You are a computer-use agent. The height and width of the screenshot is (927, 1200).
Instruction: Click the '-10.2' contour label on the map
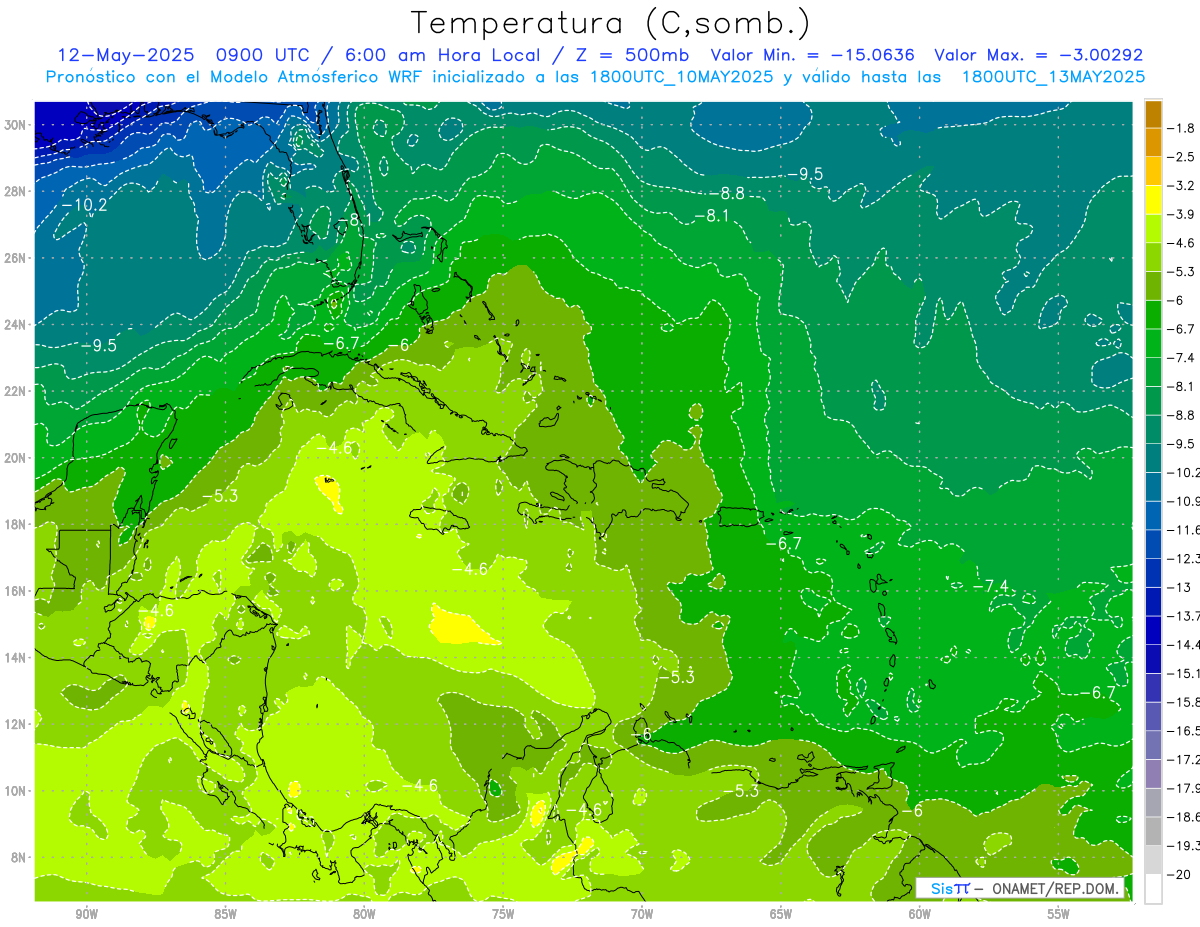tap(84, 205)
